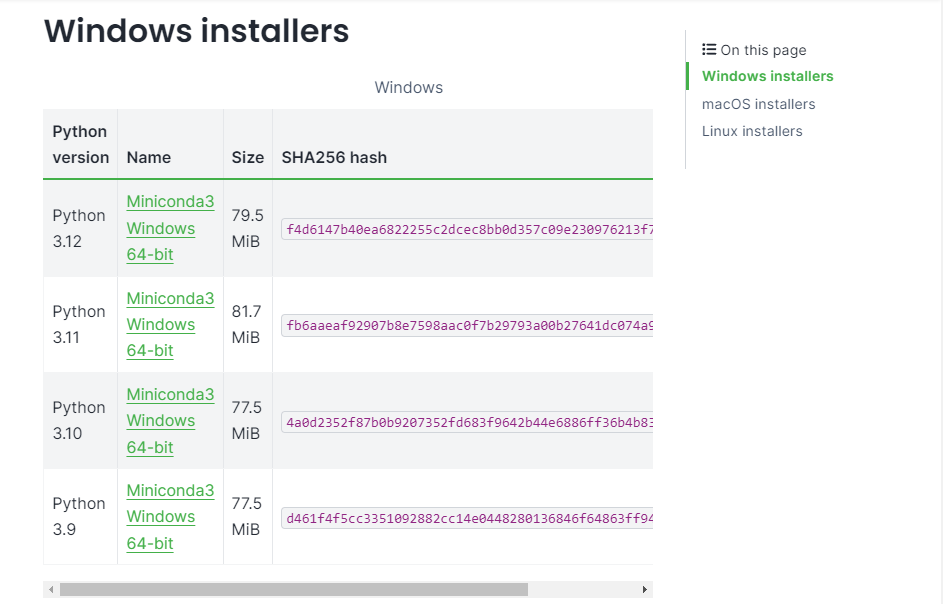Click the Python 3.10 version cell
This screenshot has height=604, width=943.
80,421
